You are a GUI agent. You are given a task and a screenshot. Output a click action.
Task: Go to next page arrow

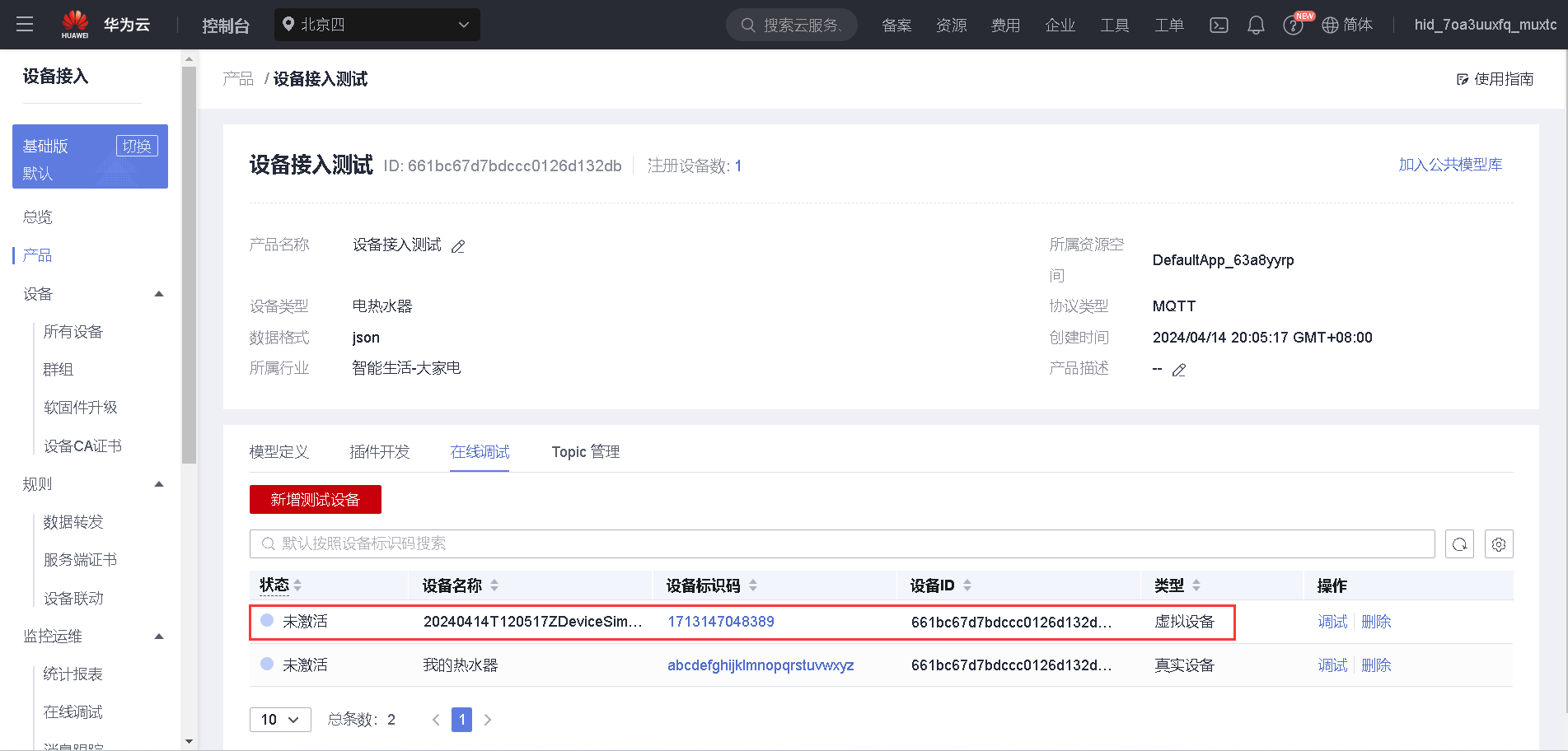pyautogui.click(x=488, y=720)
